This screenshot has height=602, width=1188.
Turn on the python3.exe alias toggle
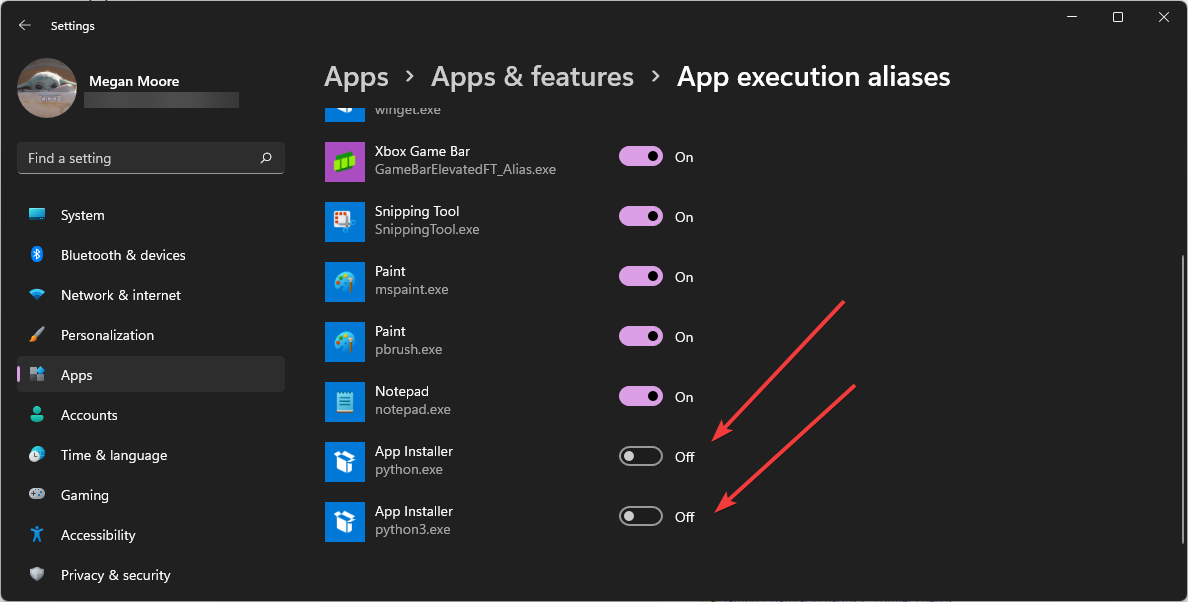tap(641, 516)
